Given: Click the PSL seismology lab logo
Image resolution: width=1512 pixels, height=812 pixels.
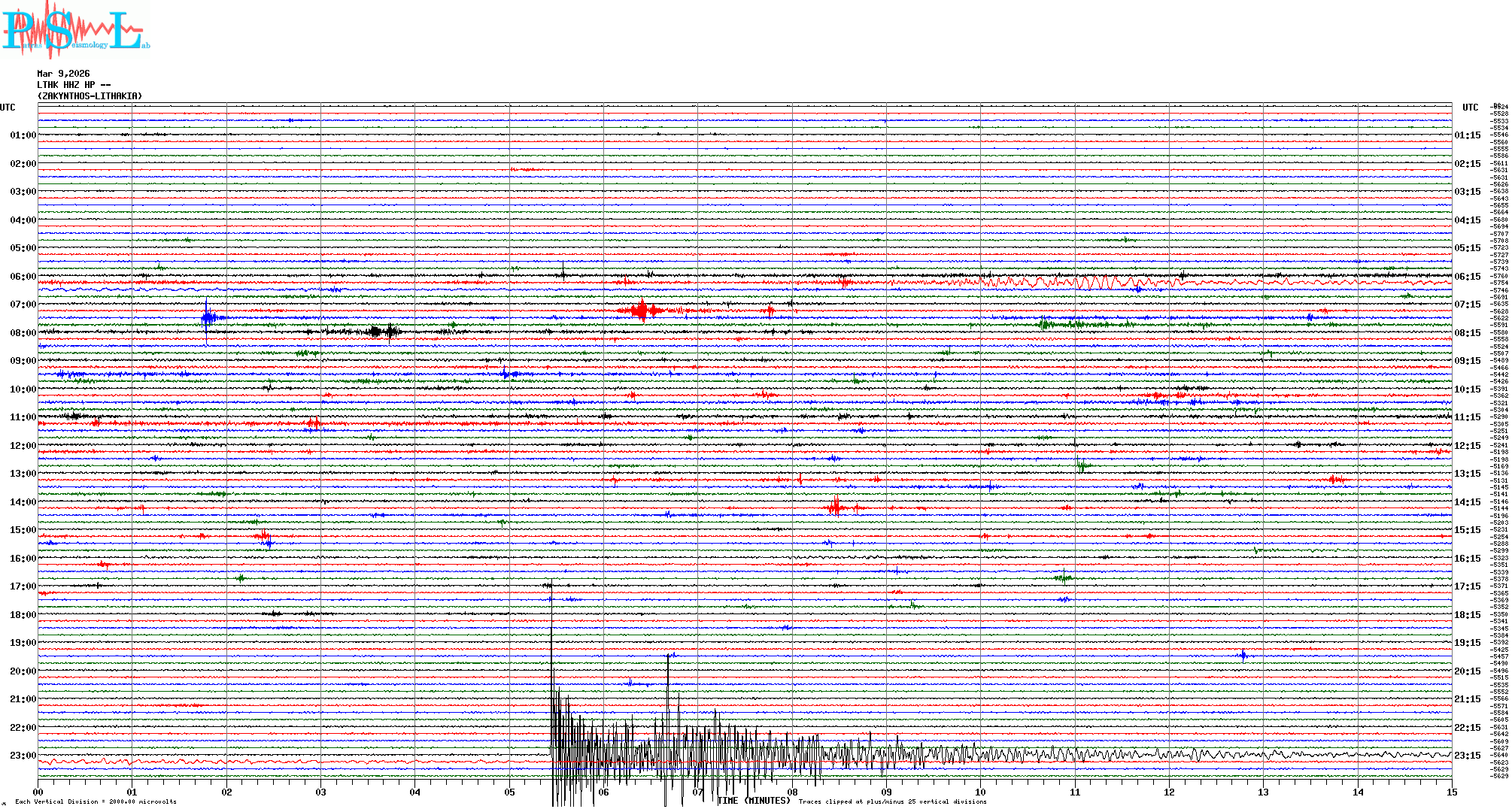Looking at the screenshot, I should point(74,30).
